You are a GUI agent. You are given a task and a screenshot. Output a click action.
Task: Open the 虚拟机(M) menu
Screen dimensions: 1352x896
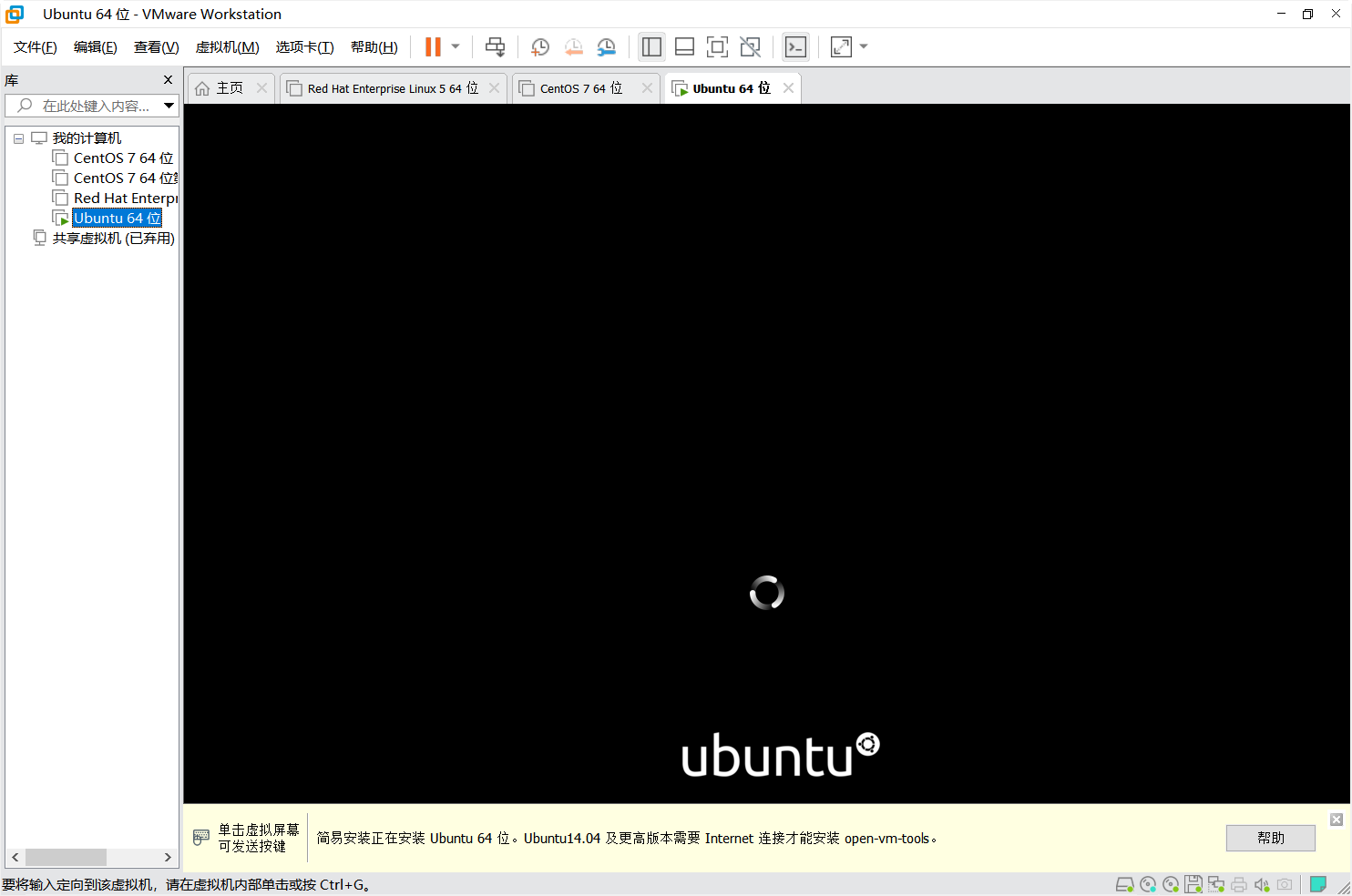click(228, 47)
